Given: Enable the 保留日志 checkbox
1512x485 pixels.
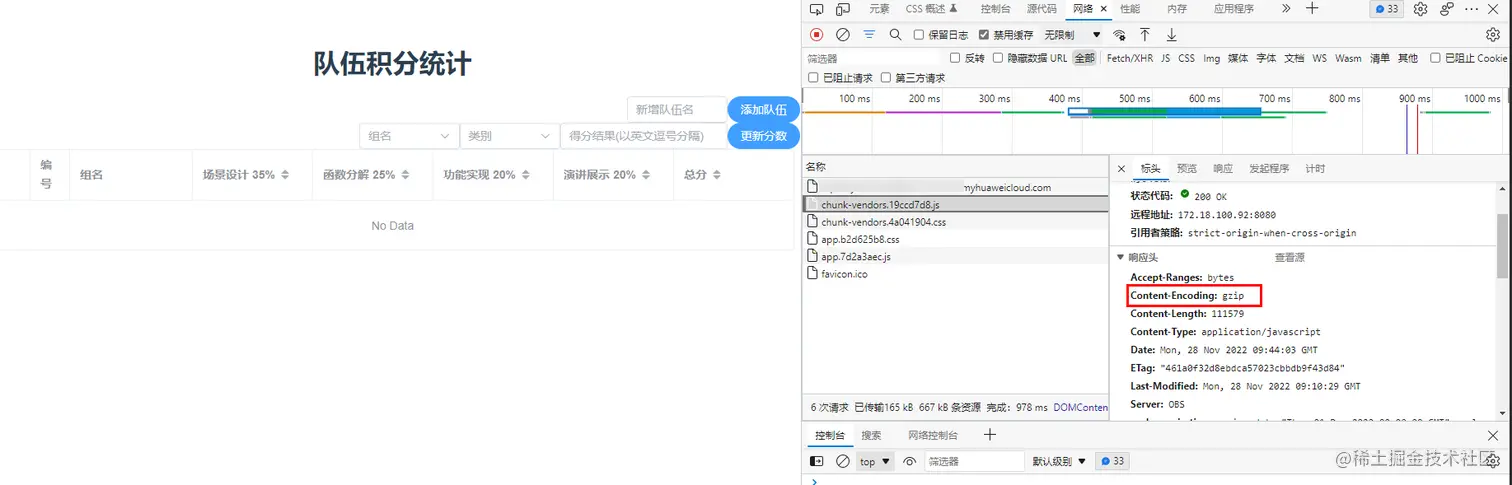Looking at the screenshot, I should click(919, 34).
